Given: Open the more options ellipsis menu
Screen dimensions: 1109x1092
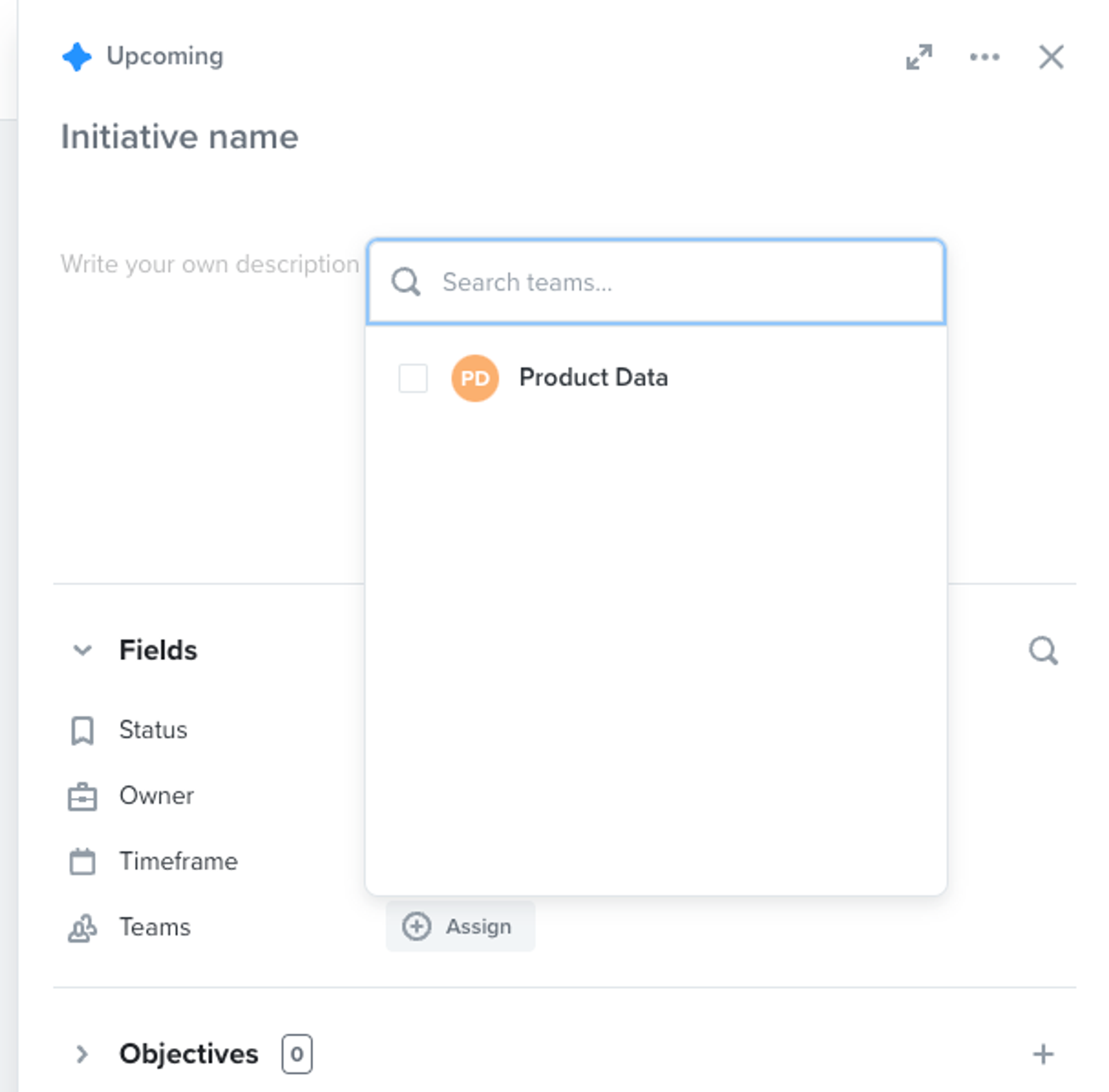Looking at the screenshot, I should click(984, 57).
